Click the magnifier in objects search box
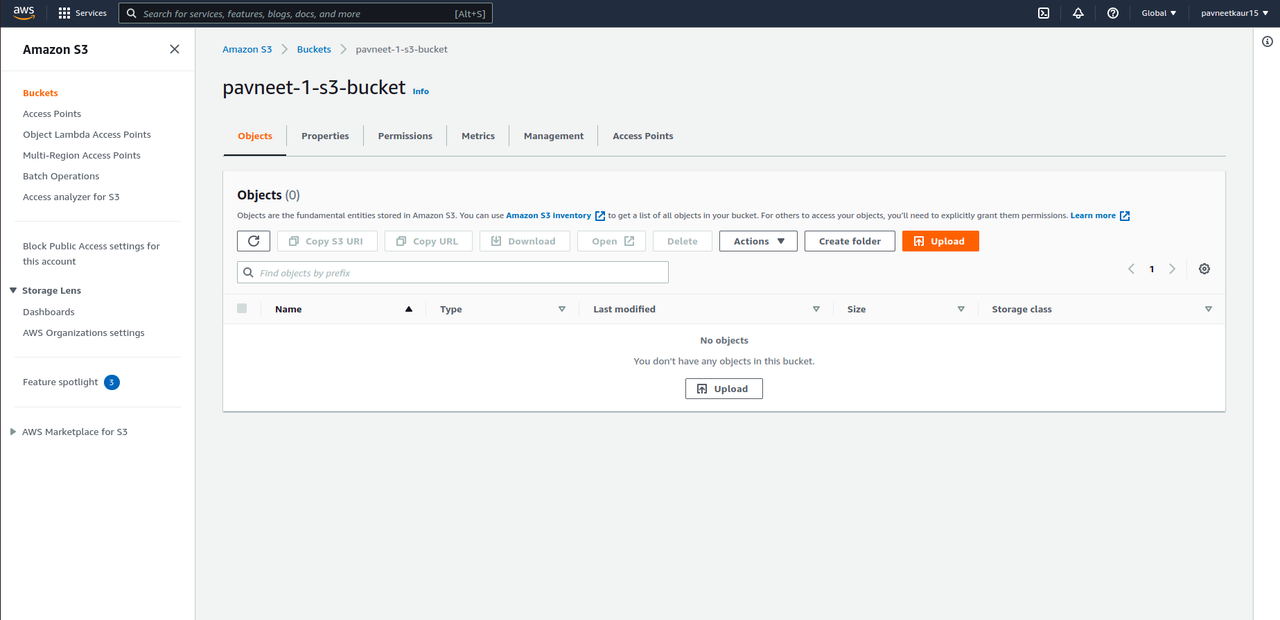The width and height of the screenshot is (1280, 620). (x=248, y=272)
